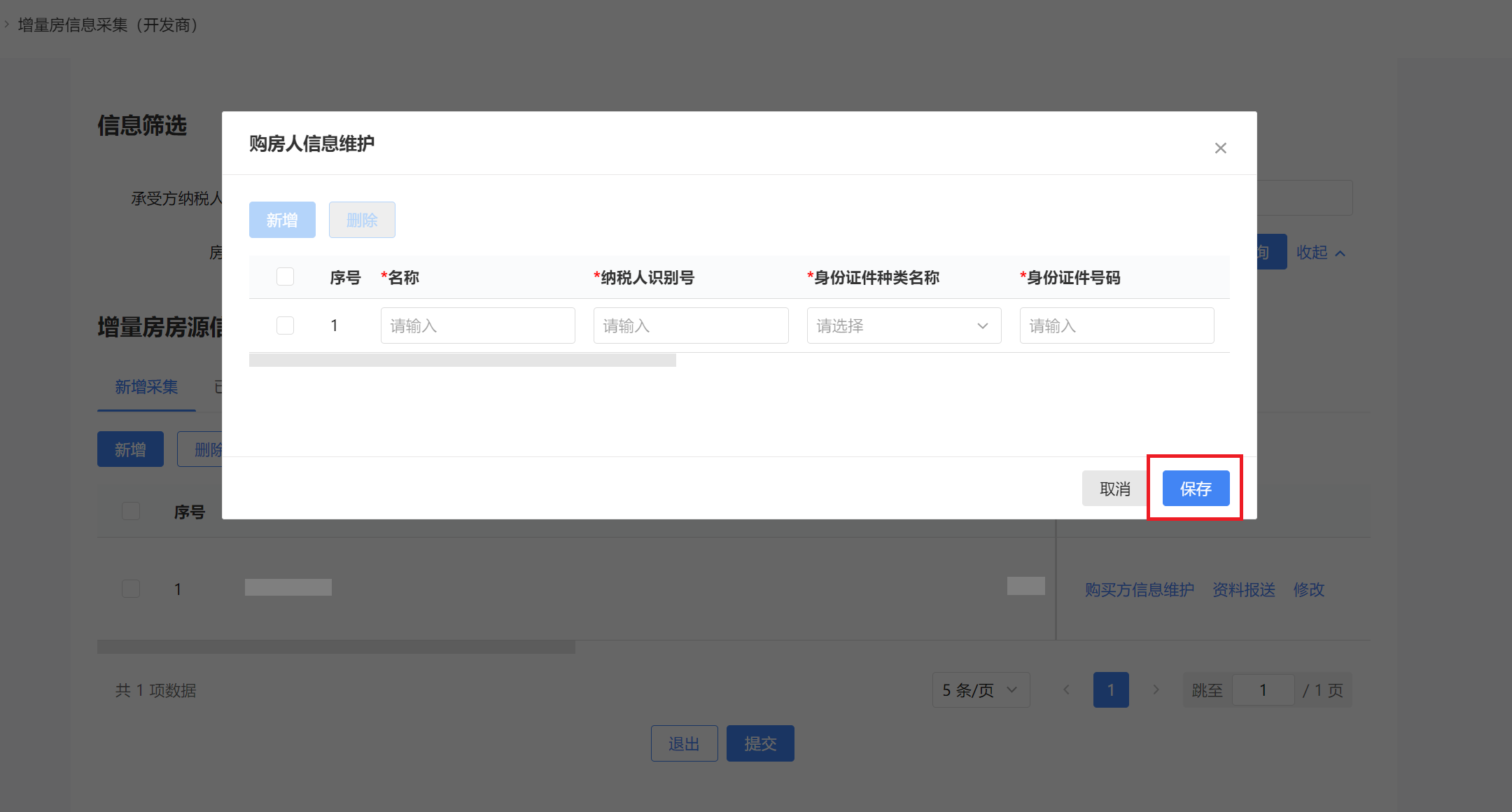Check the row 1 checkbox in background table
The image size is (1512, 812).
pos(131,589)
